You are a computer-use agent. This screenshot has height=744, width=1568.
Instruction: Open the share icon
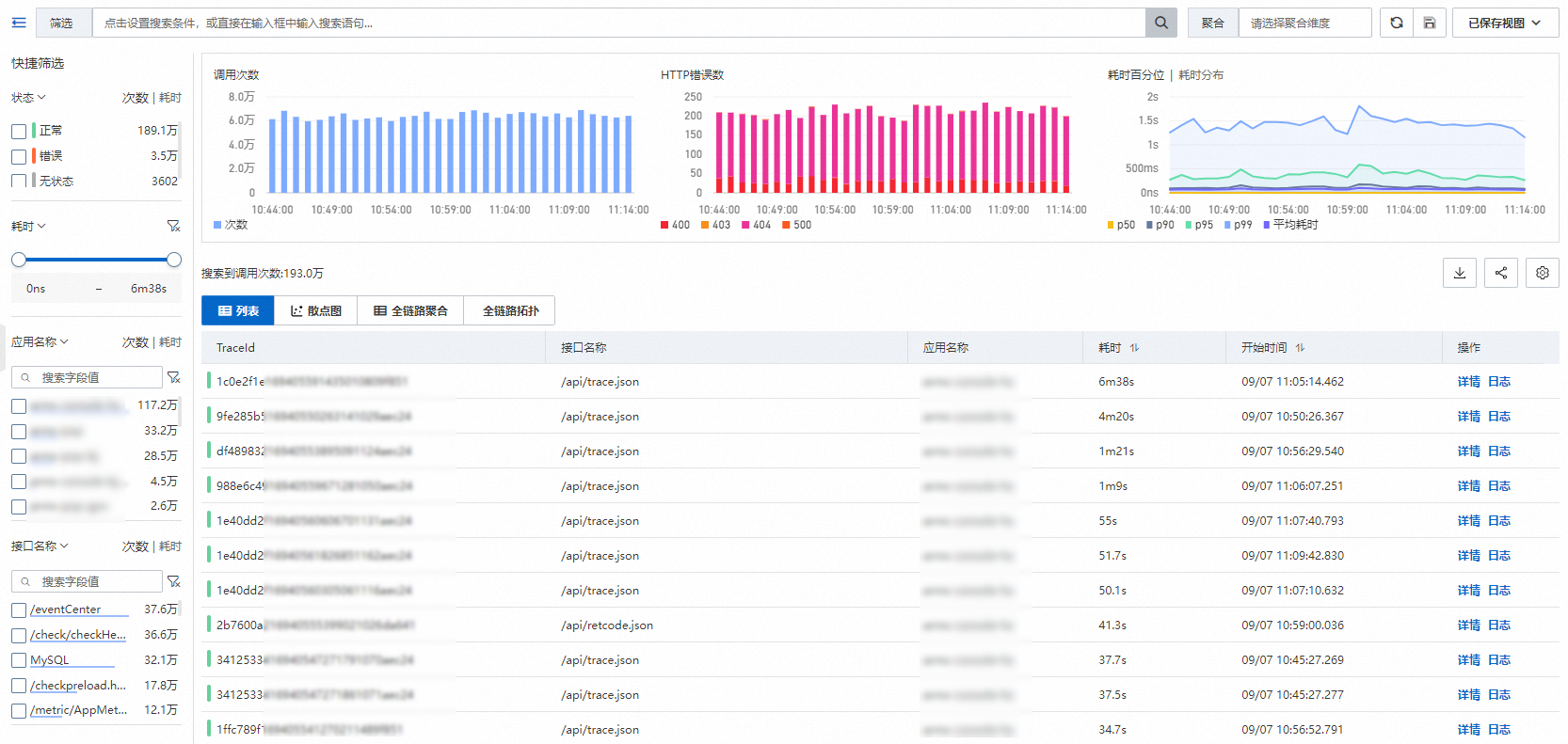point(1500,273)
